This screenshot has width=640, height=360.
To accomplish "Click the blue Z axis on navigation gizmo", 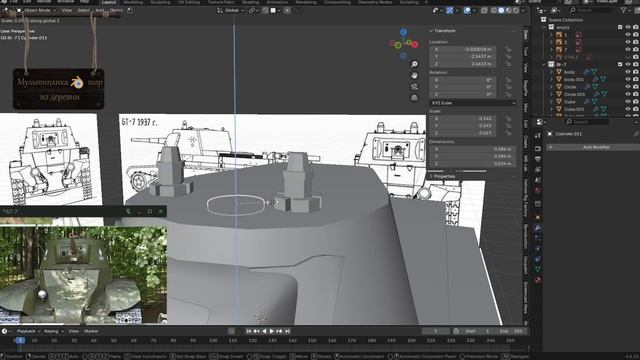I will (x=403, y=32).
